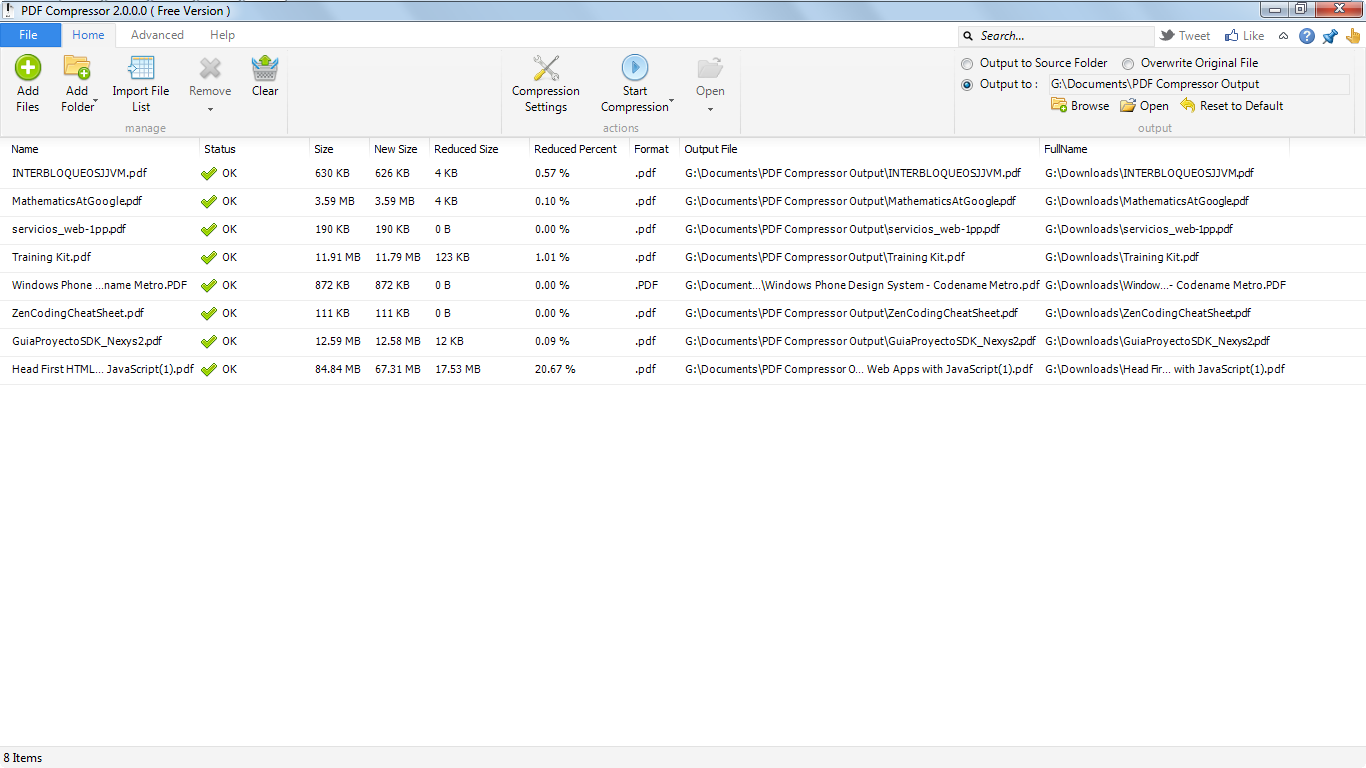The image size is (1366, 768).
Task: Click the 1.01 % reduced percent value
Action: pyautogui.click(x=552, y=257)
